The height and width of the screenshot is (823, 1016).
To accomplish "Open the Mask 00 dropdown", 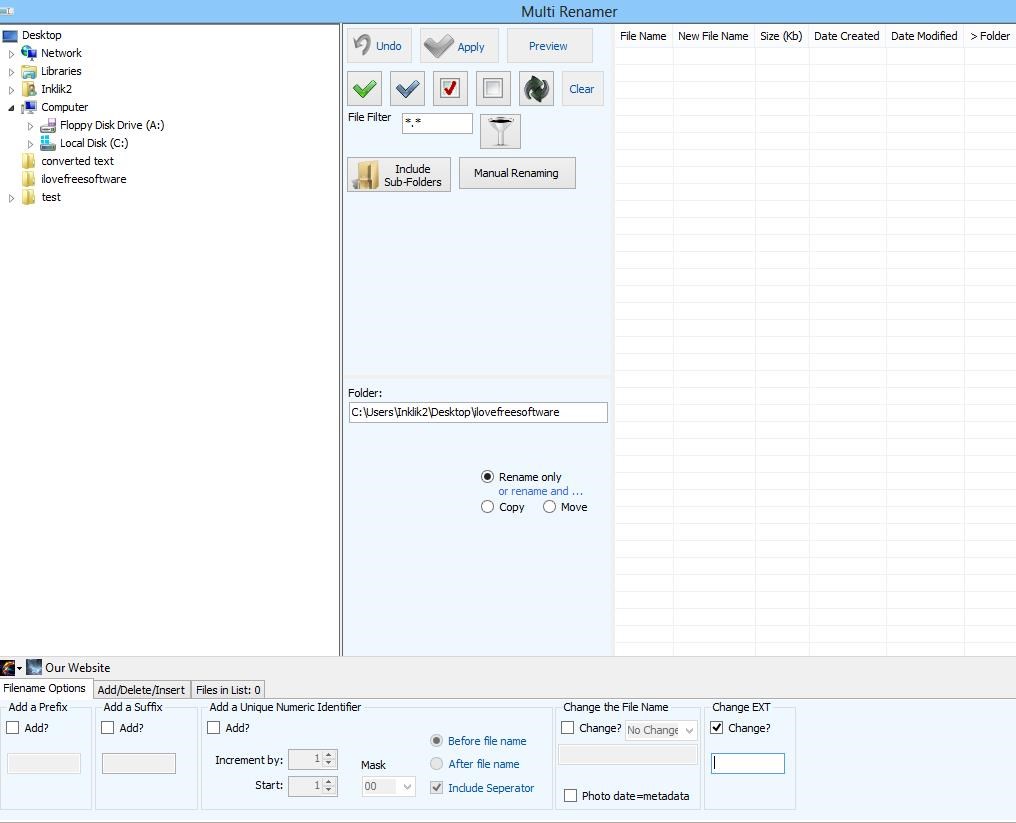I will [x=407, y=787].
